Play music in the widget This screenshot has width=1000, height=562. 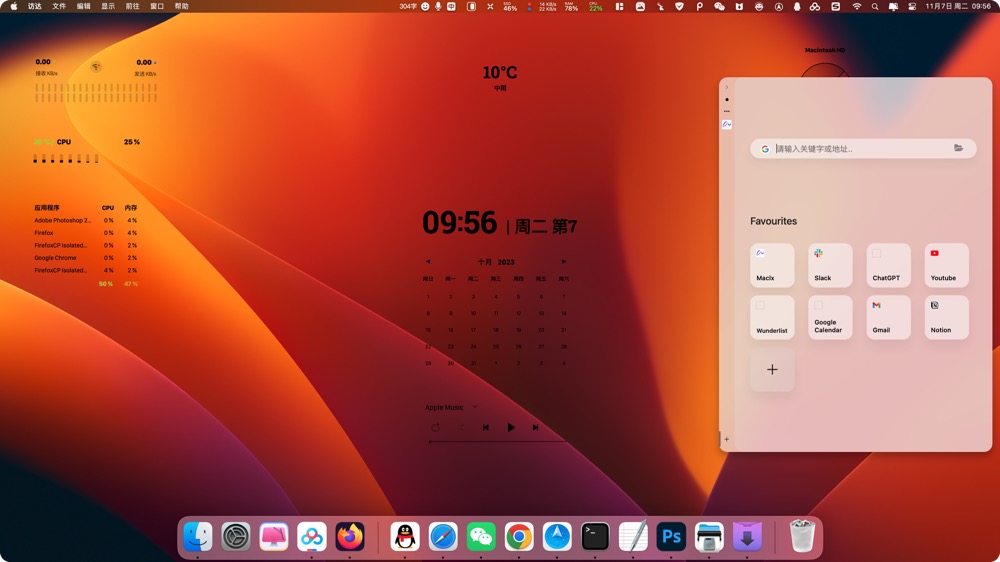[511, 427]
